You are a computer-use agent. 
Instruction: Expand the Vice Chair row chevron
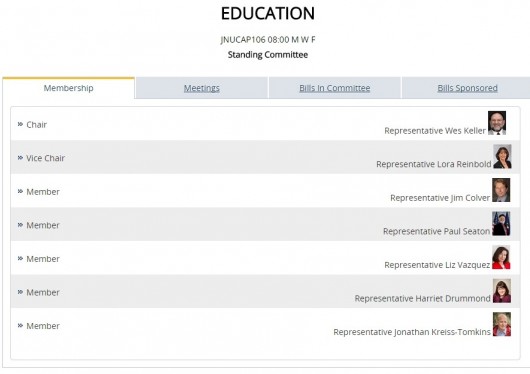click(20, 158)
